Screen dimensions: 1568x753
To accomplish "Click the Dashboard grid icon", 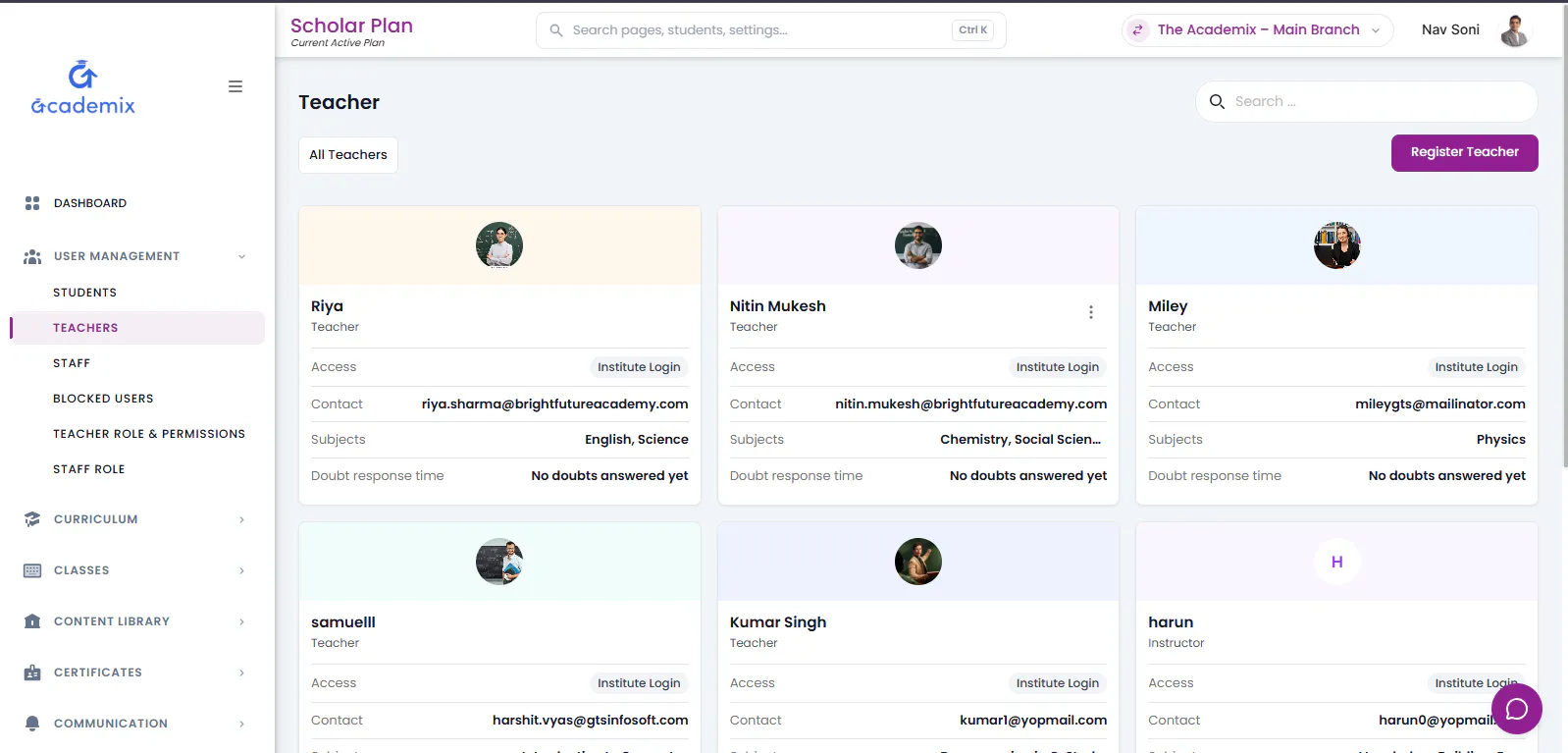I will click(32, 203).
